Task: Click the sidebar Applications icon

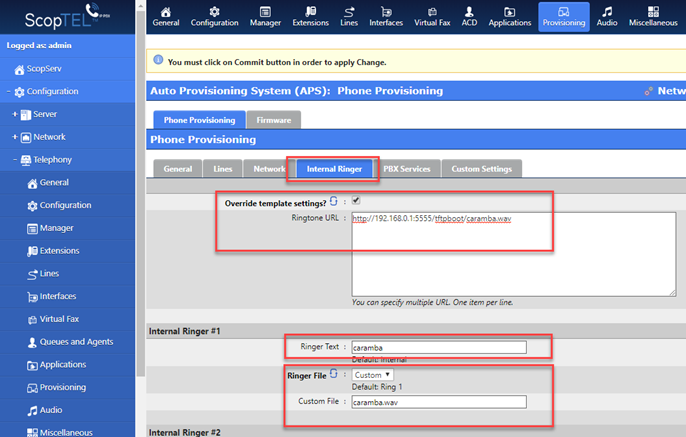Action: tap(32, 365)
